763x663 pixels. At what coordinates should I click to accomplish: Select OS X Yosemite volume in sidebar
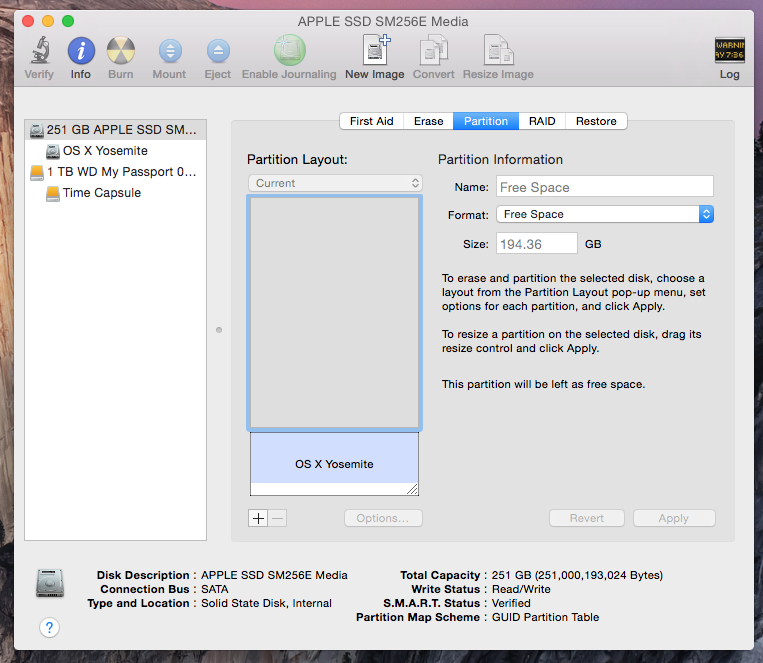(x=116, y=151)
